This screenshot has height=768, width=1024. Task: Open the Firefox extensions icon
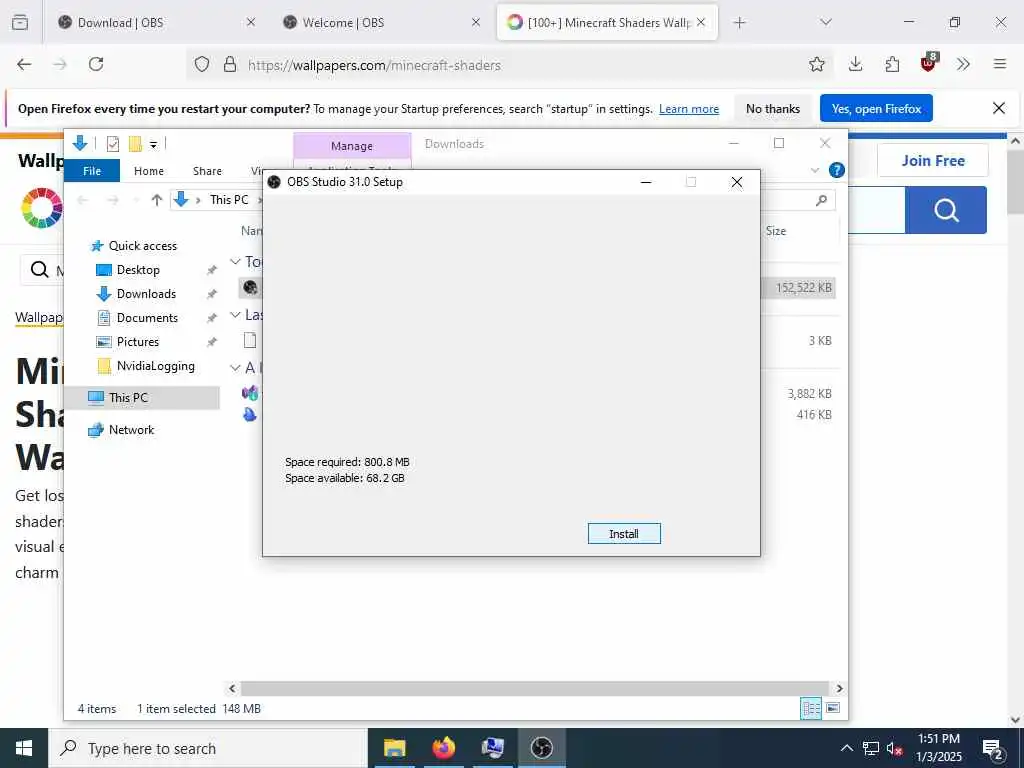(892, 64)
